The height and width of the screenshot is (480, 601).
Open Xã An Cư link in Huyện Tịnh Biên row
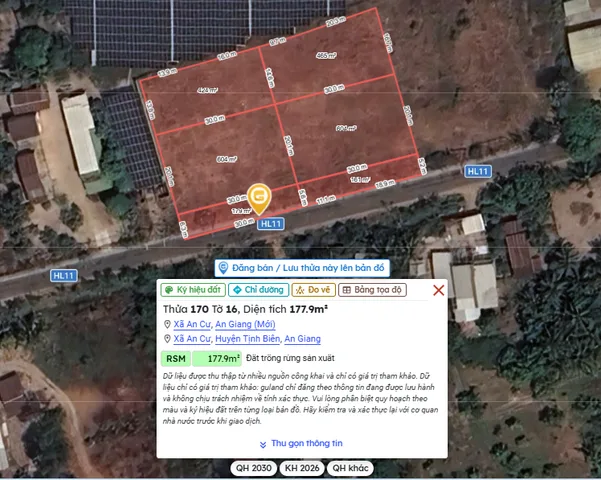coord(192,339)
